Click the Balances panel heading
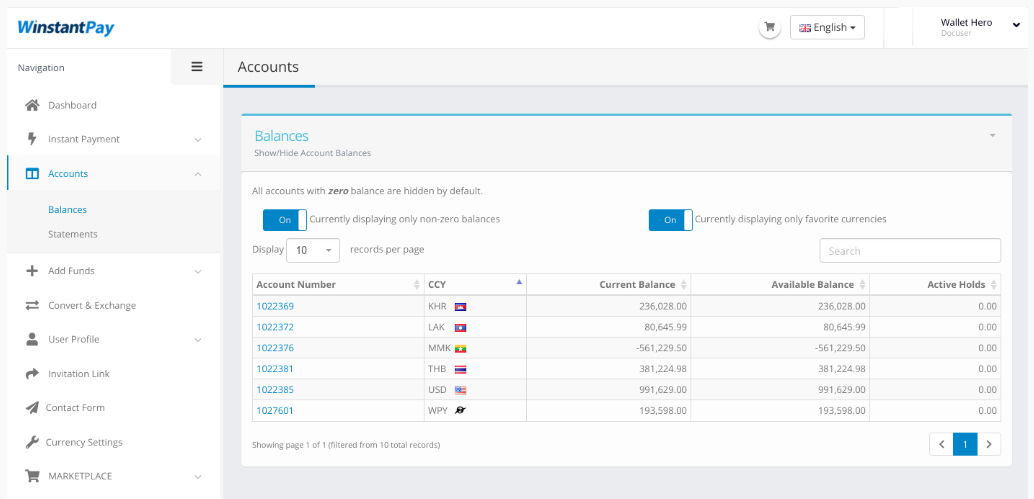Image resolution: width=1034 pixels, height=499 pixels. pos(282,136)
